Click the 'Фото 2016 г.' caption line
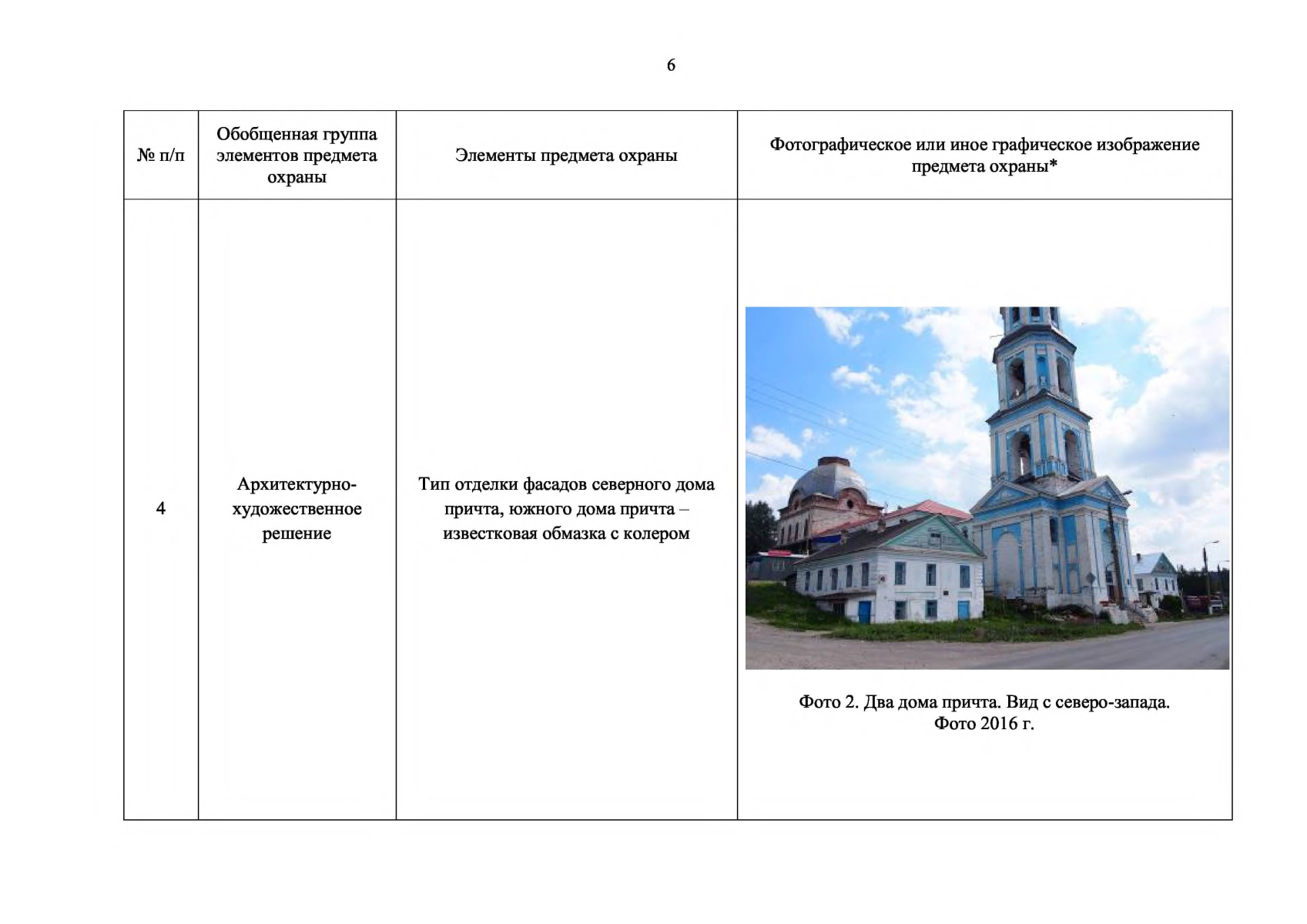This screenshot has height=924, width=1307. tap(984, 724)
